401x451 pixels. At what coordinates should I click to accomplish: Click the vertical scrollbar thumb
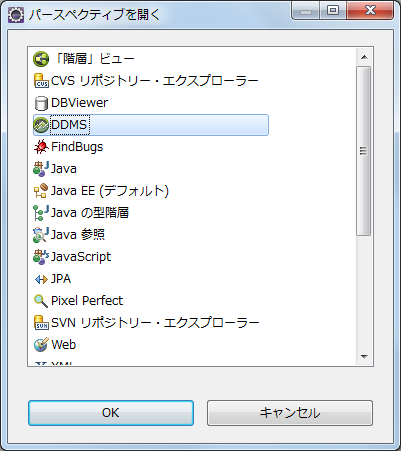(x=364, y=151)
